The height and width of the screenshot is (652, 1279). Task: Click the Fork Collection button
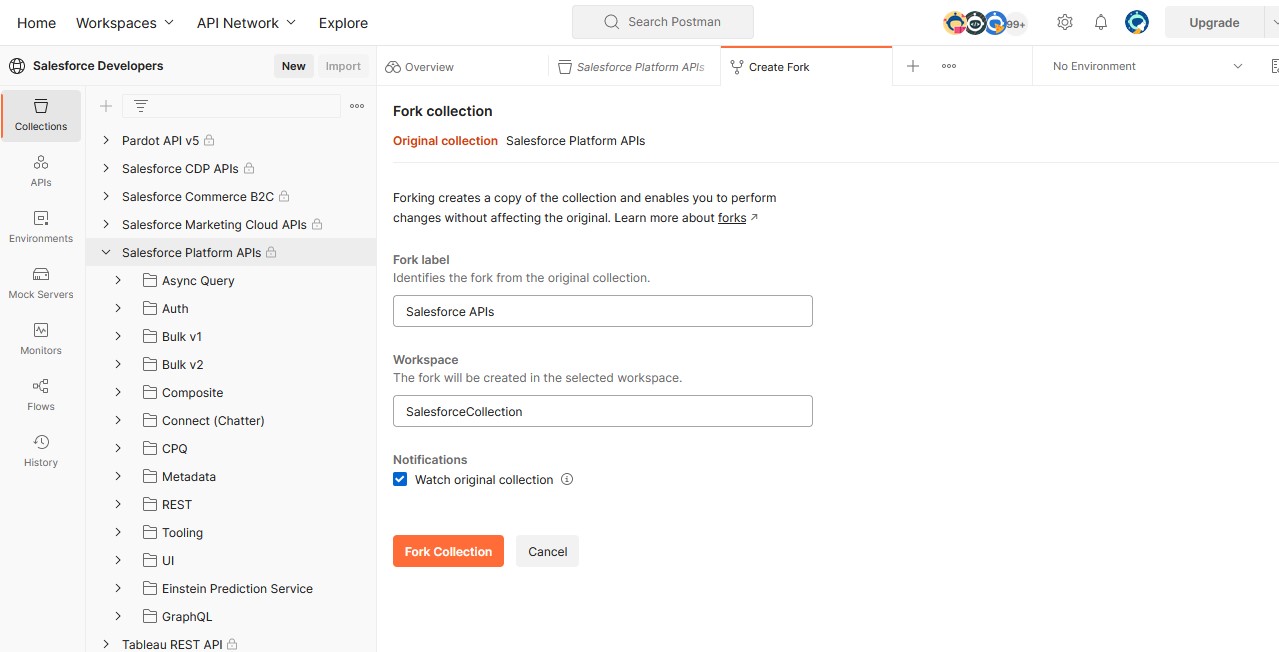[x=448, y=551]
